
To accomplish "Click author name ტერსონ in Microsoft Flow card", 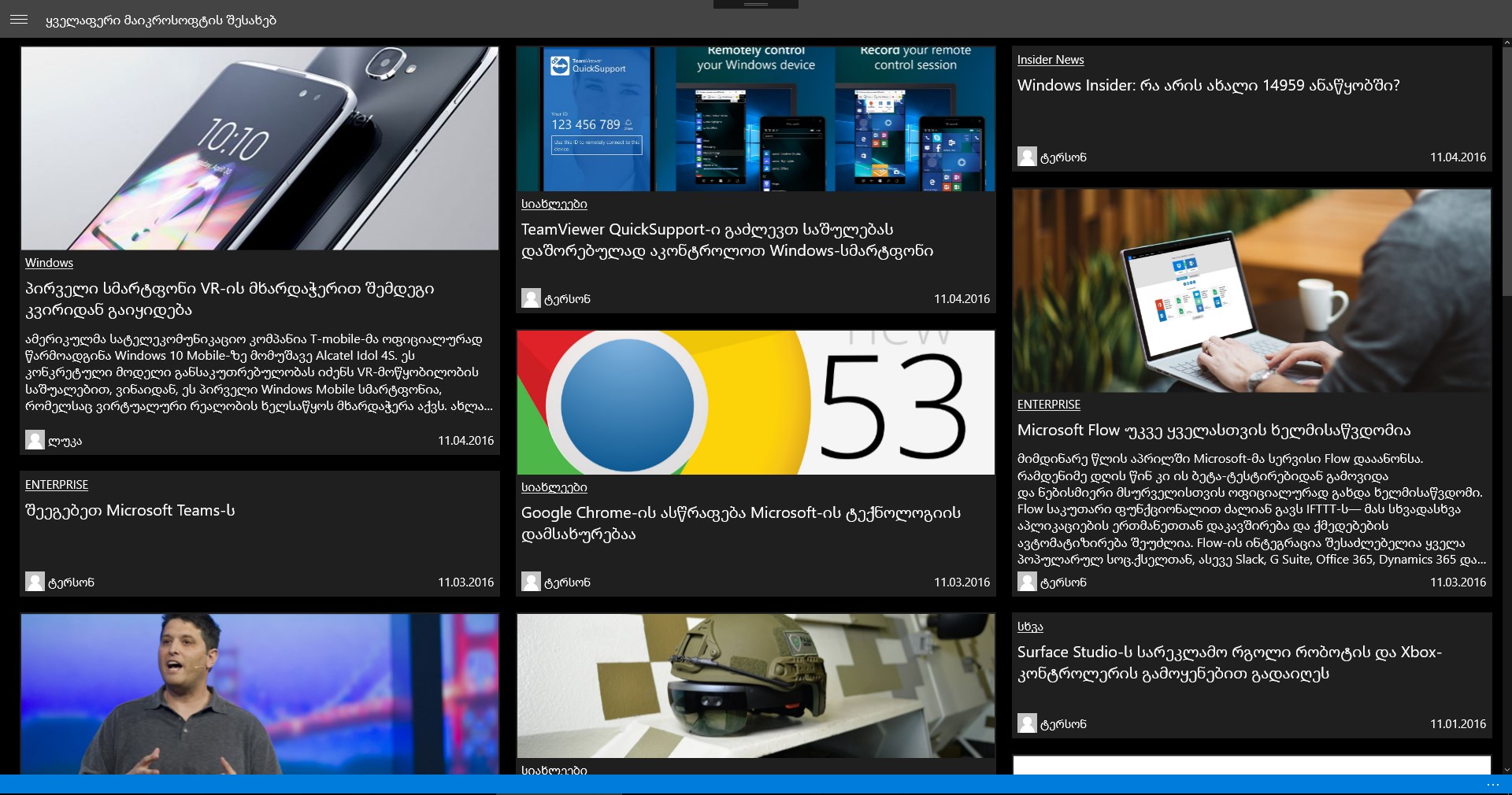I will point(1063,582).
